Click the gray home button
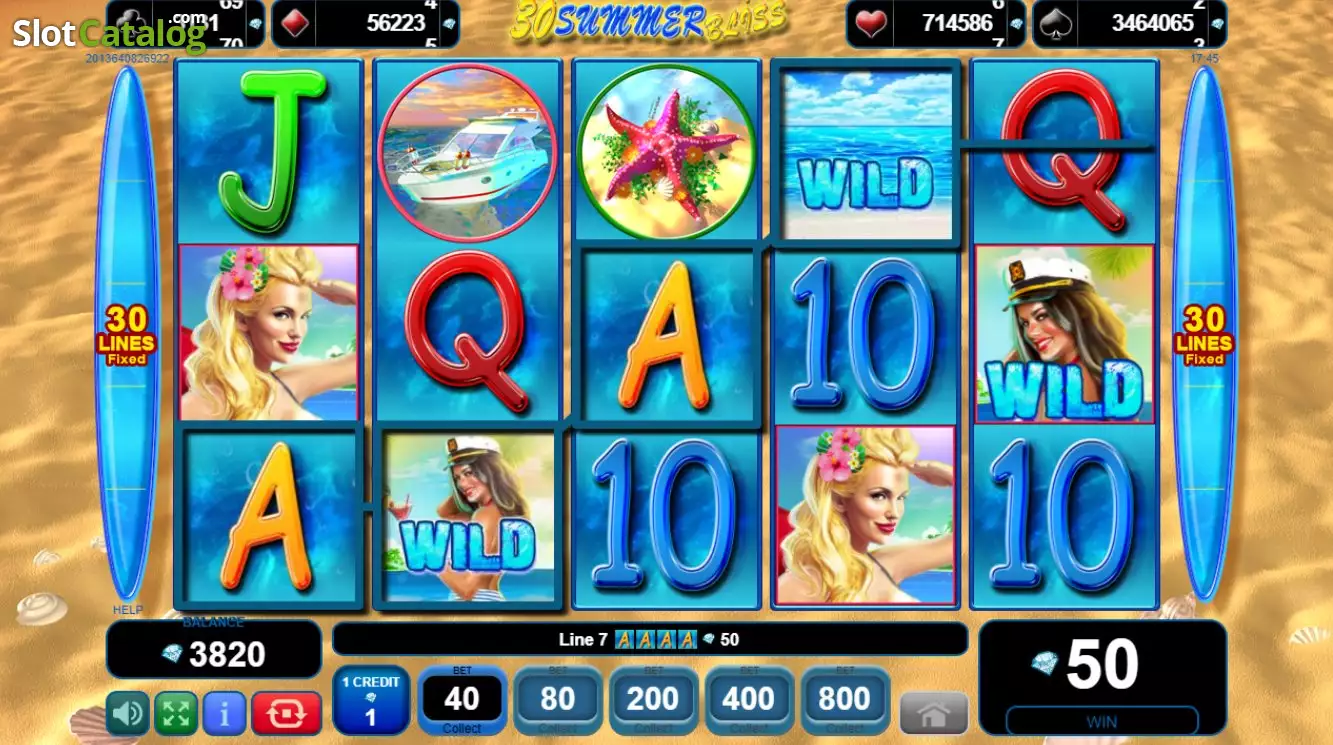The height and width of the screenshot is (745, 1333). click(x=934, y=713)
